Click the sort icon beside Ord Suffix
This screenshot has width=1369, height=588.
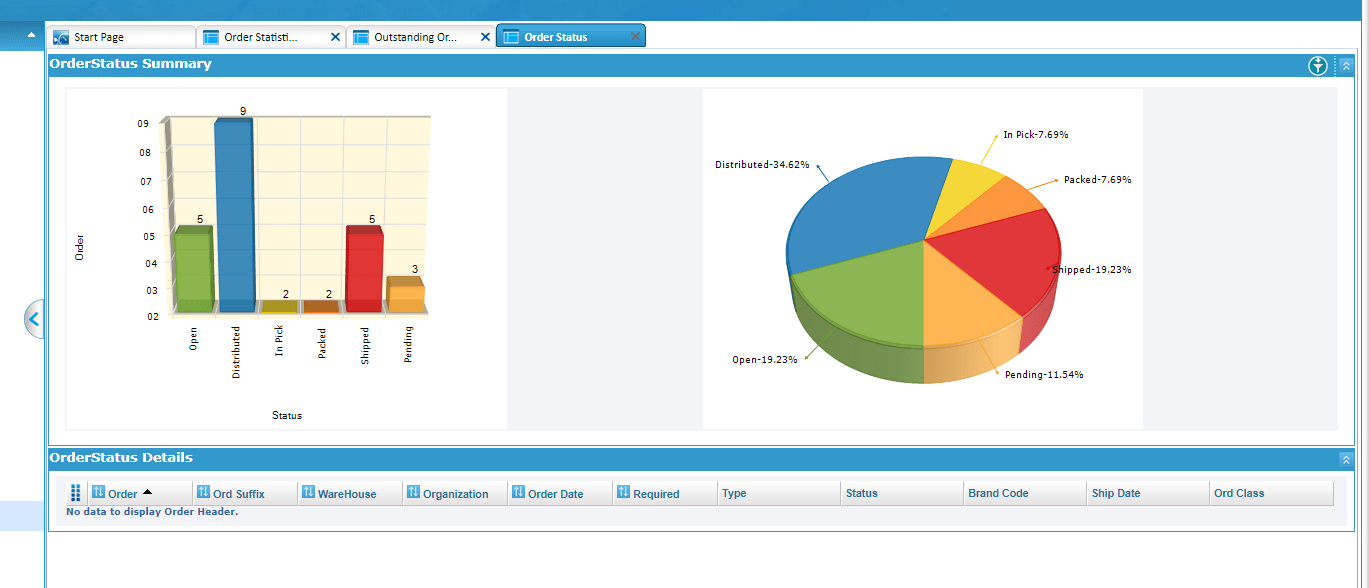(x=204, y=493)
